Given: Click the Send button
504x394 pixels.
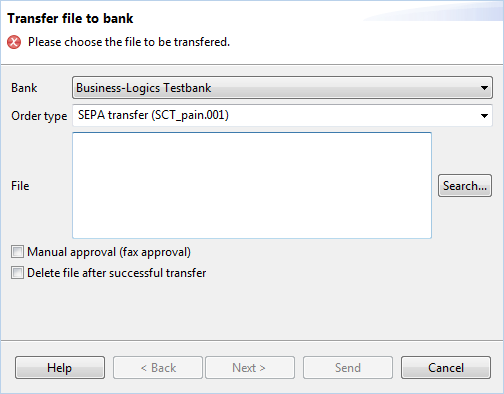Looking at the screenshot, I should (348, 368).
